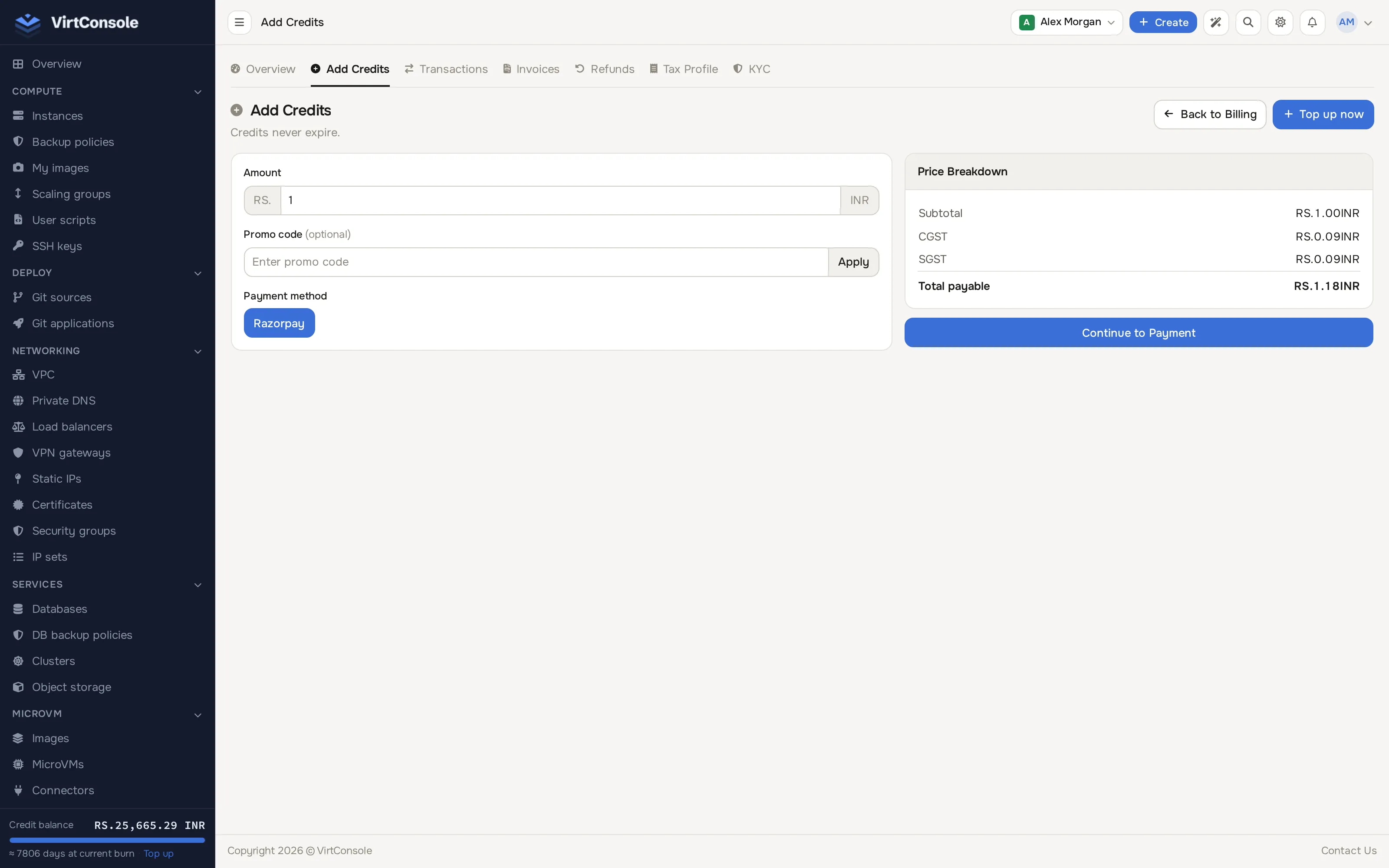Select the Add Credits tab
The width and height of the screenshot is (1389, 868).
point(350,69)
